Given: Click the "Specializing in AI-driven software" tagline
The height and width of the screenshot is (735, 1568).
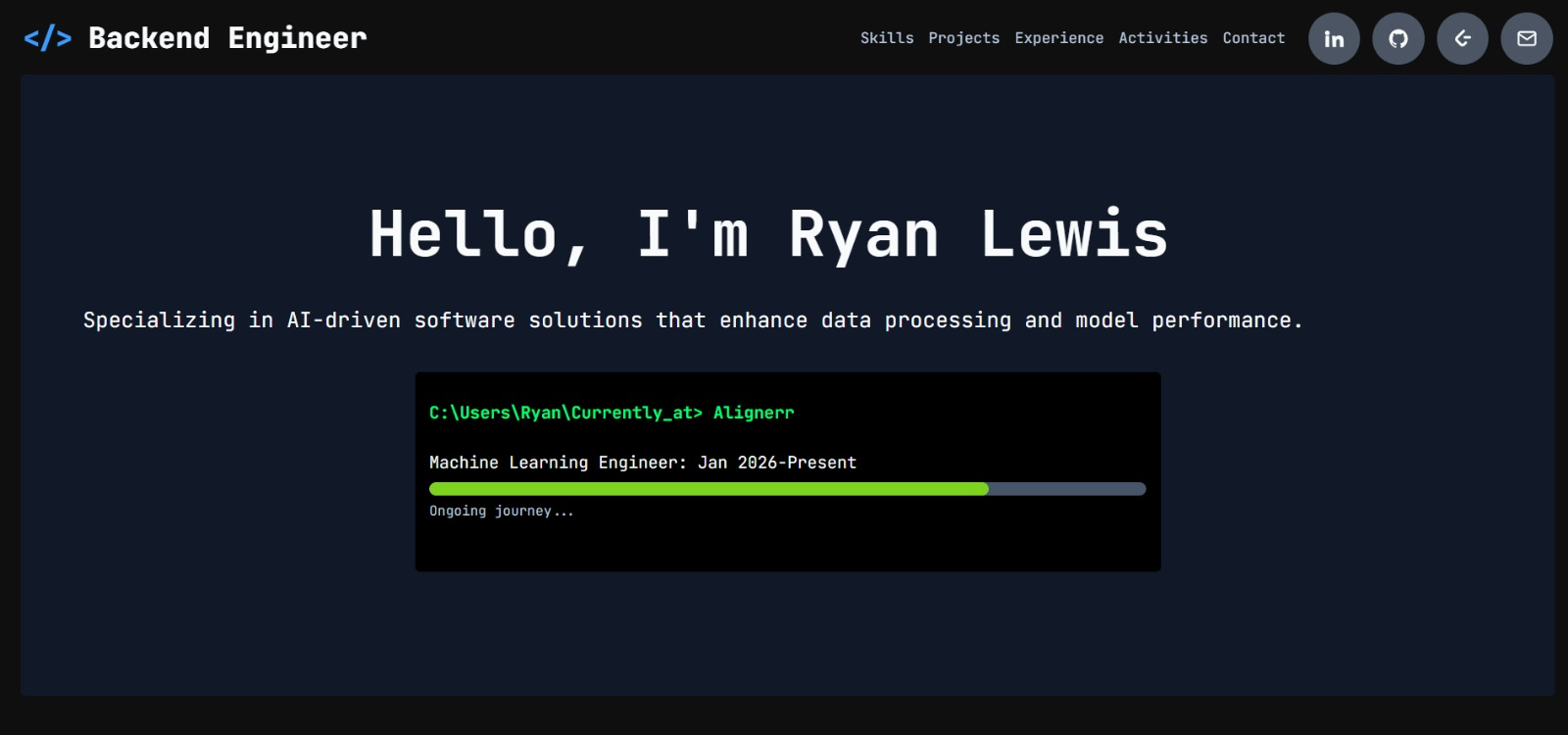Looking at the screenshot, I should click(x=693, y=320).
